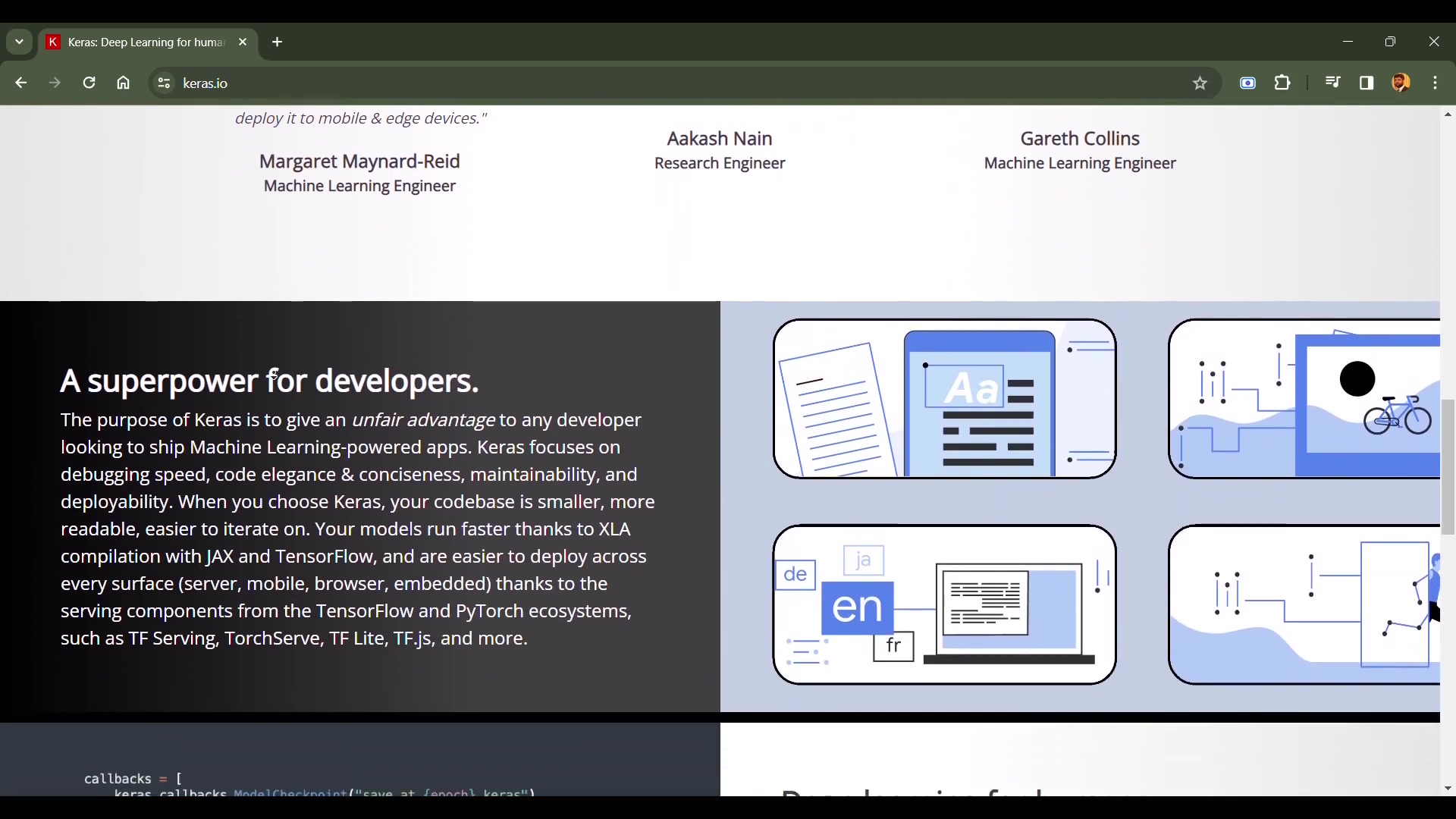
Task: Open the Chrome extensions puzzle icon
Action: (x=1282, y=83)
